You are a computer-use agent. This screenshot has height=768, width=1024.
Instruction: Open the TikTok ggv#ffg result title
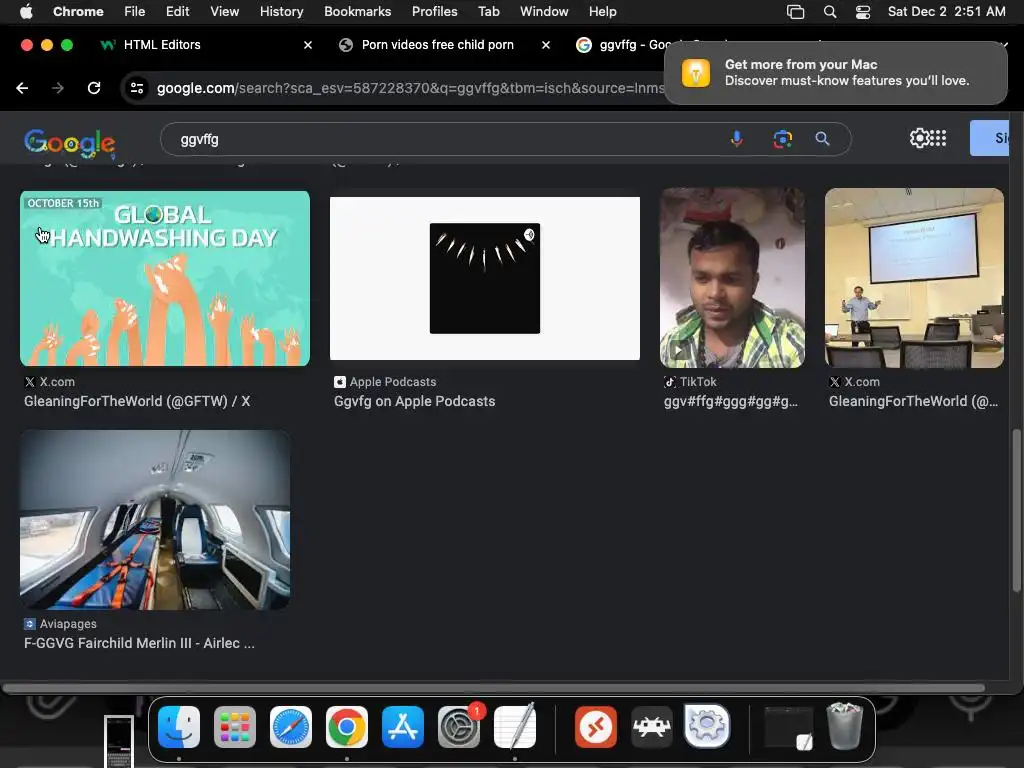[731, 401]
